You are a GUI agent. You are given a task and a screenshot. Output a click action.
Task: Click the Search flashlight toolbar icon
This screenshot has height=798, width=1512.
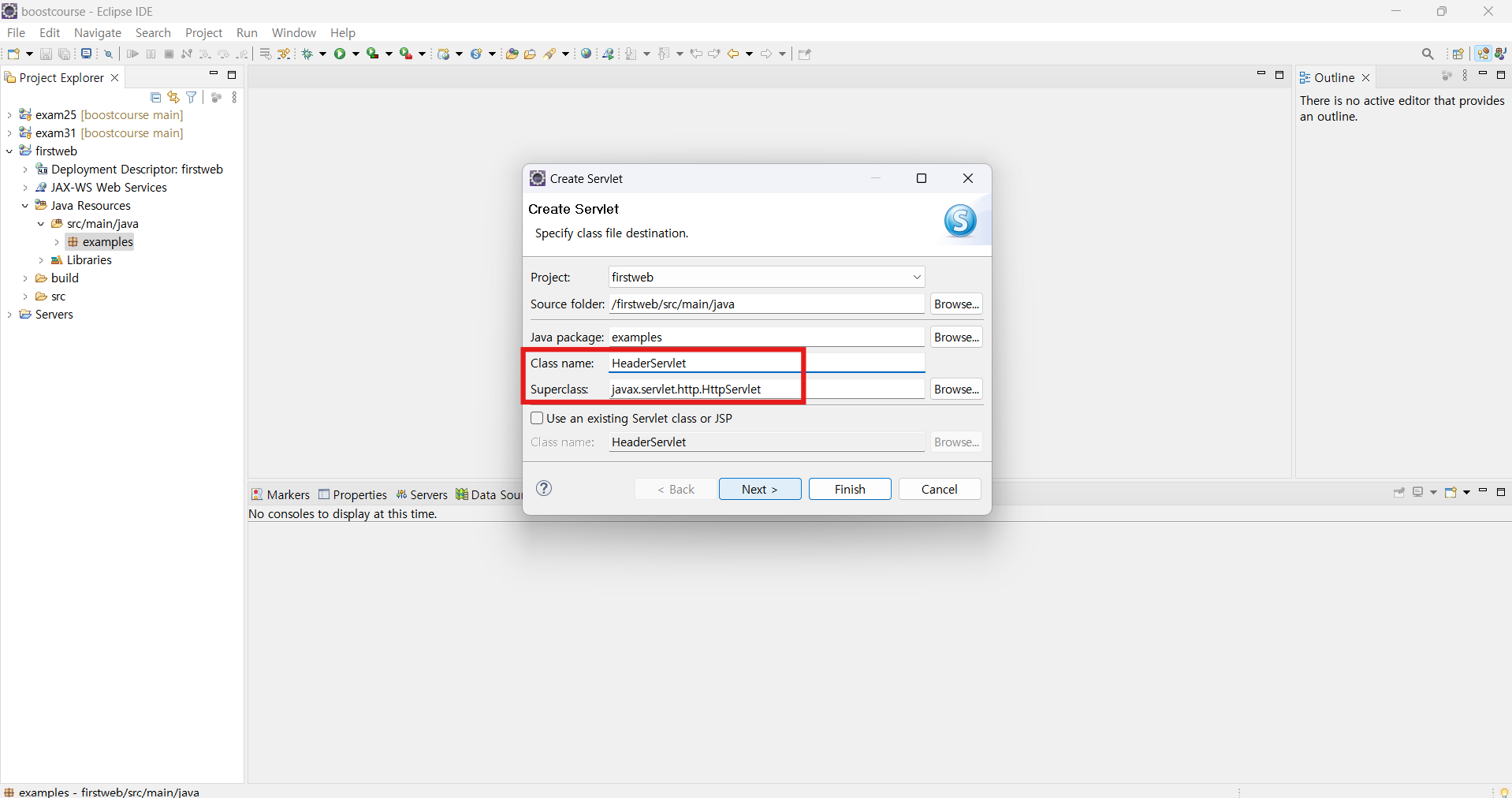pos(551,54)
